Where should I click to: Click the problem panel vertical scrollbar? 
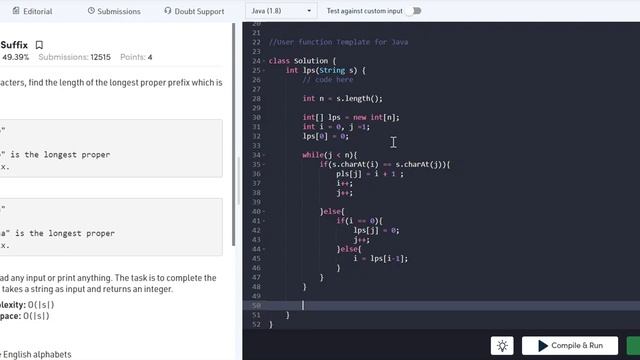click(x=234, y=135)
